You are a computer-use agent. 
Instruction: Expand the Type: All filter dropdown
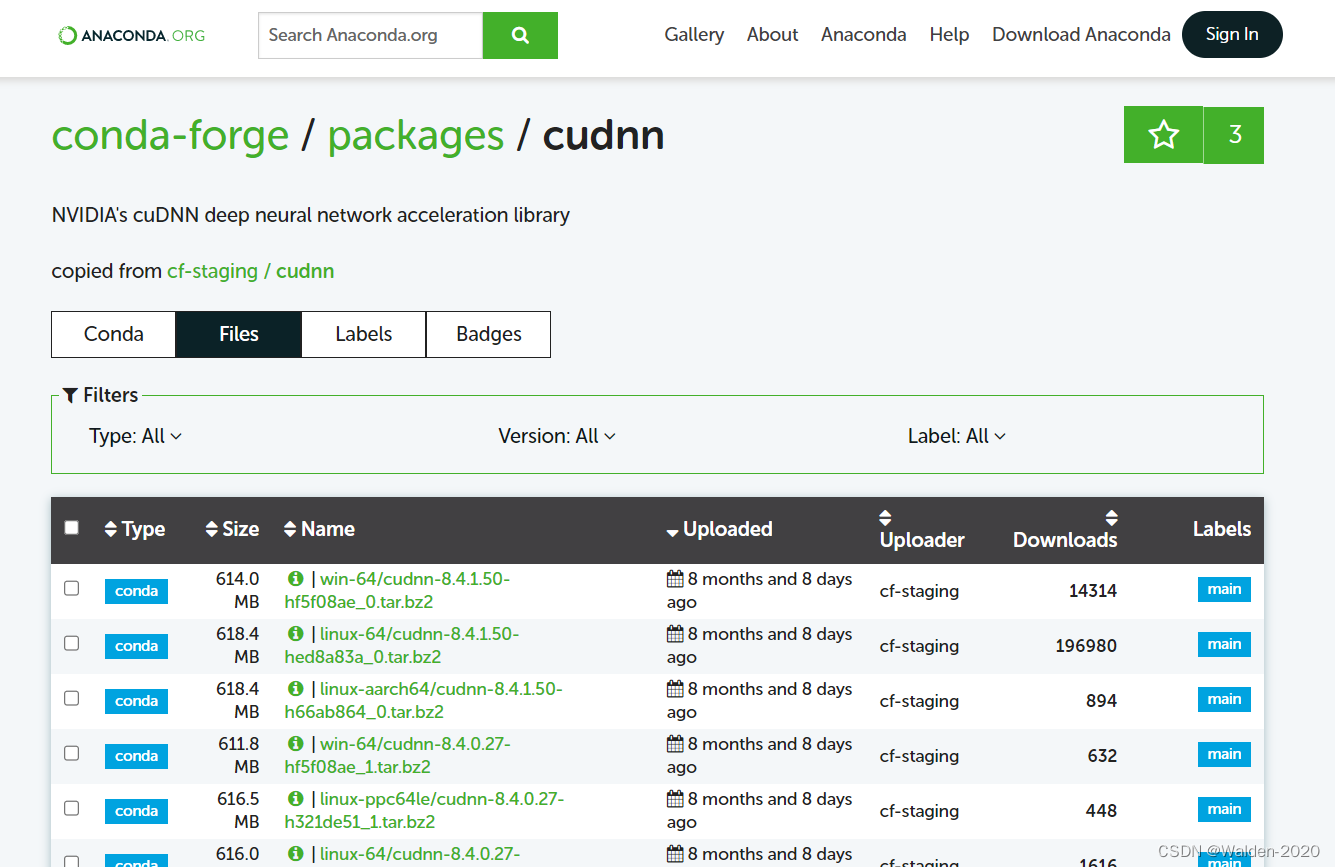click(x=135, y=436)
